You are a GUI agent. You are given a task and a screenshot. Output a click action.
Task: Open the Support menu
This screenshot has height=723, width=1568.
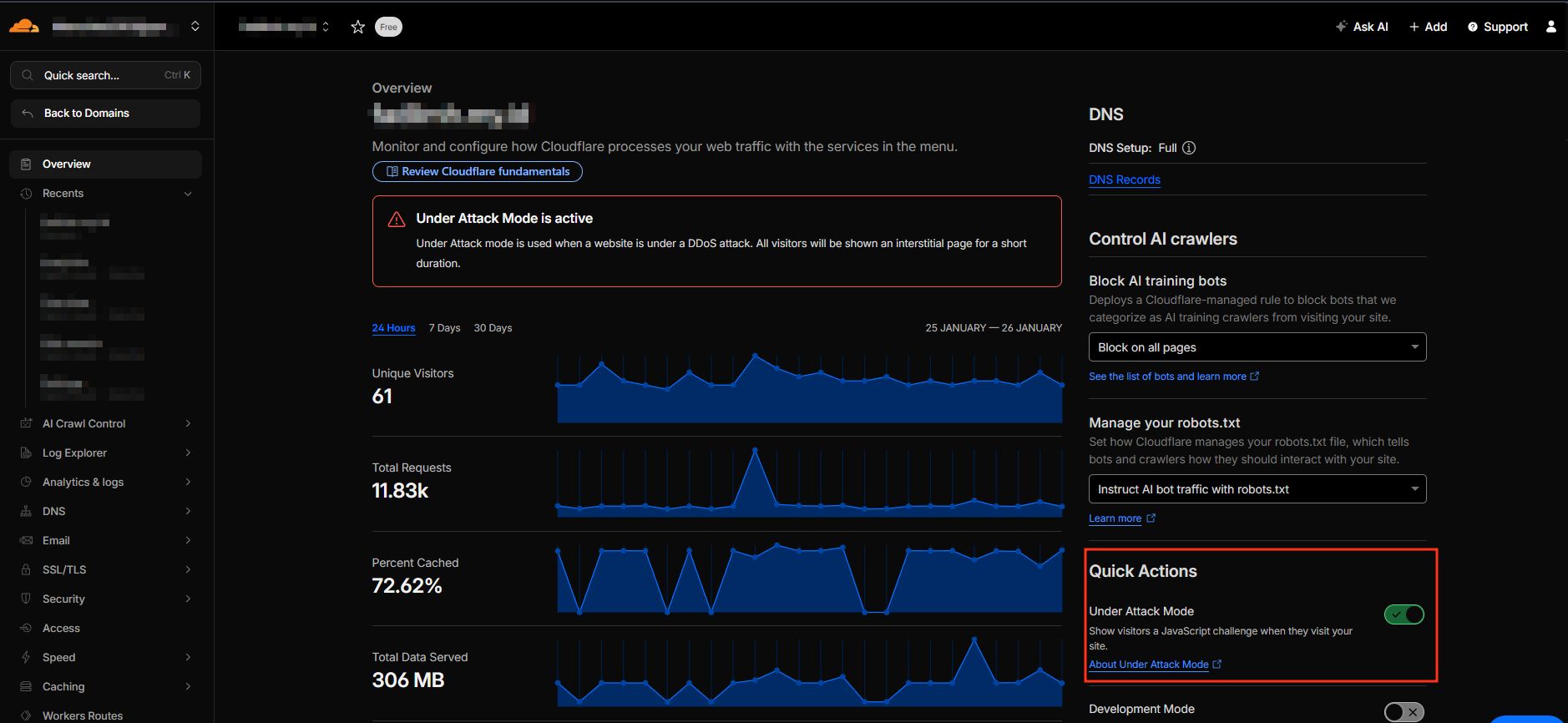point(1498,27)
